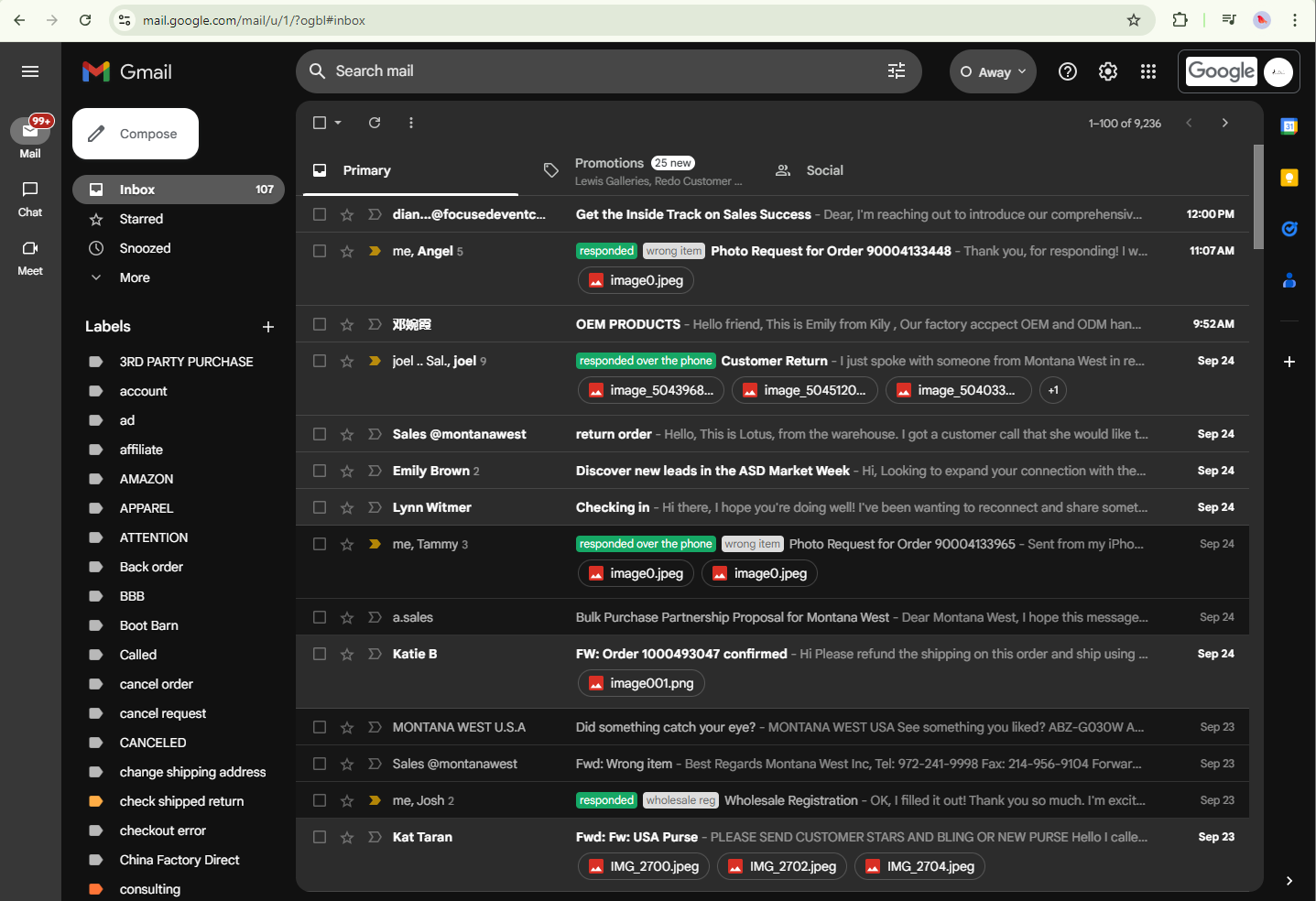Get add-ons with the plus icon
The image size is (1316, 901).
[x=1289, y=362]
